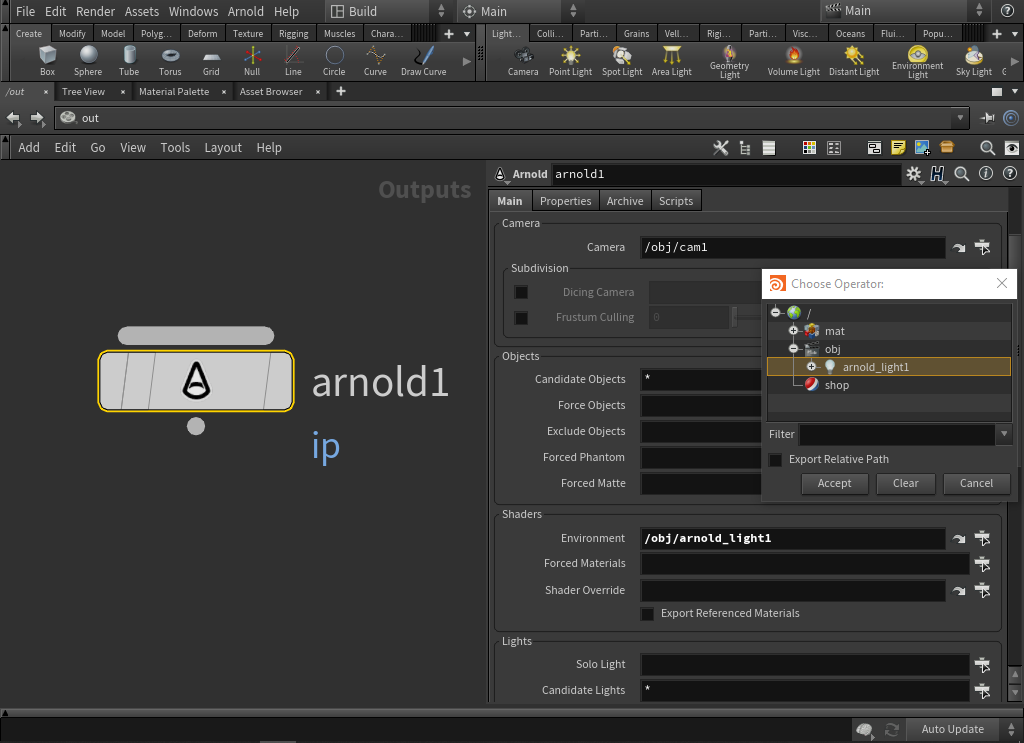Select the Grid shelf tool
This screenshot has width=1024, height=743.
211,61
